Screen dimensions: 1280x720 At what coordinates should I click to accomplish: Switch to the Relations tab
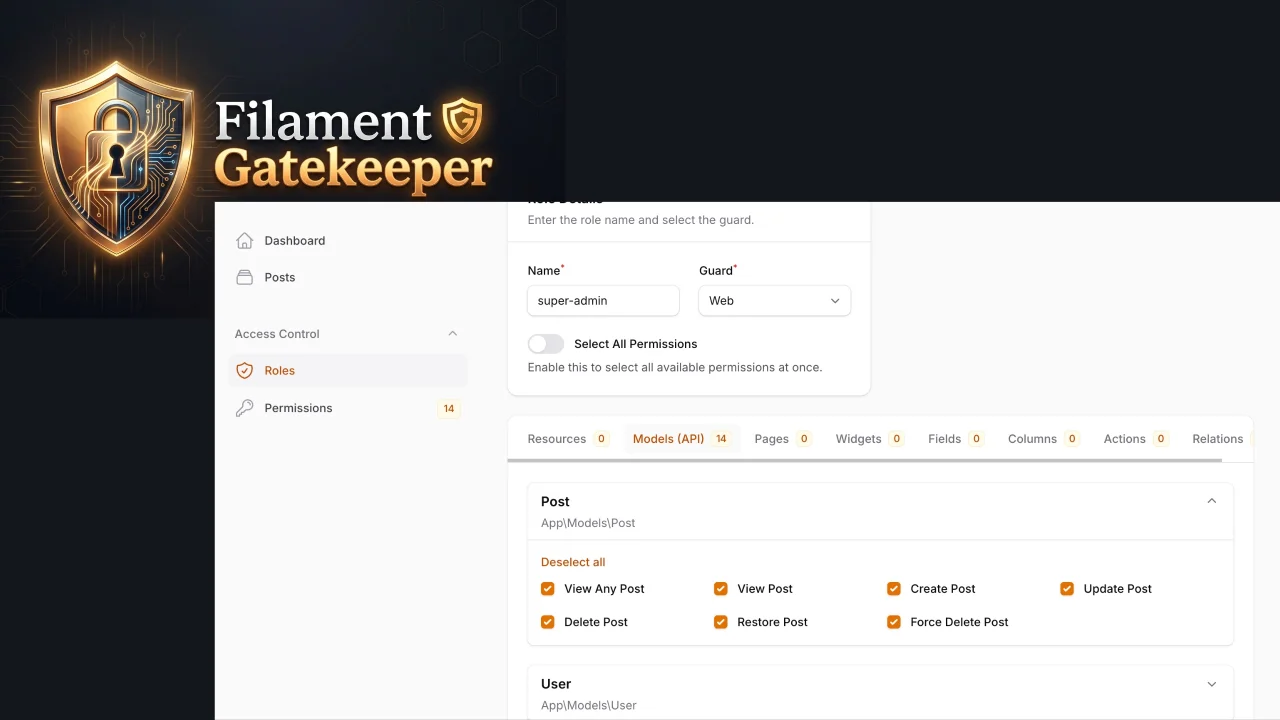[1218, 439]
